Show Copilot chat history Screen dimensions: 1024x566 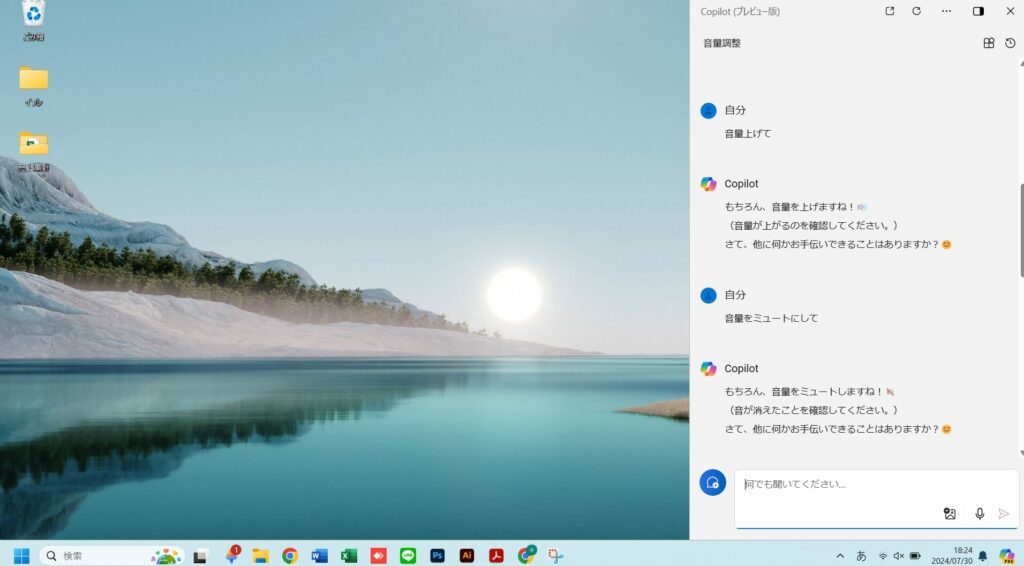(1010, 43)
